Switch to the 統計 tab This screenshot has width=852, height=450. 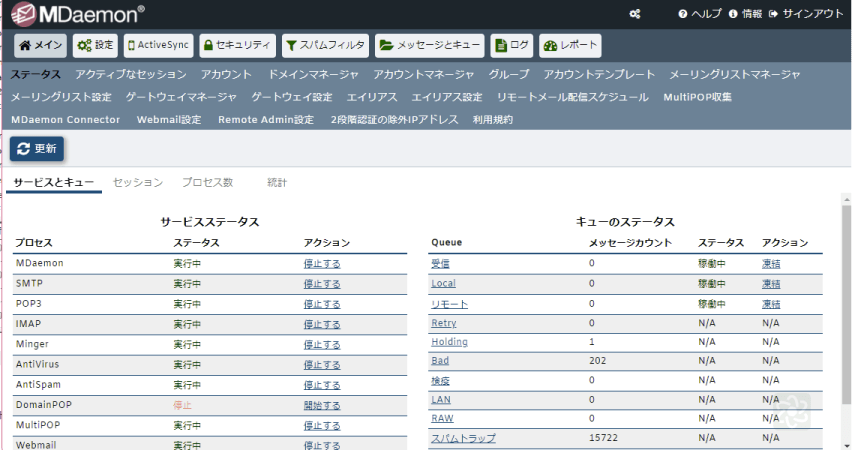[277, 183]
